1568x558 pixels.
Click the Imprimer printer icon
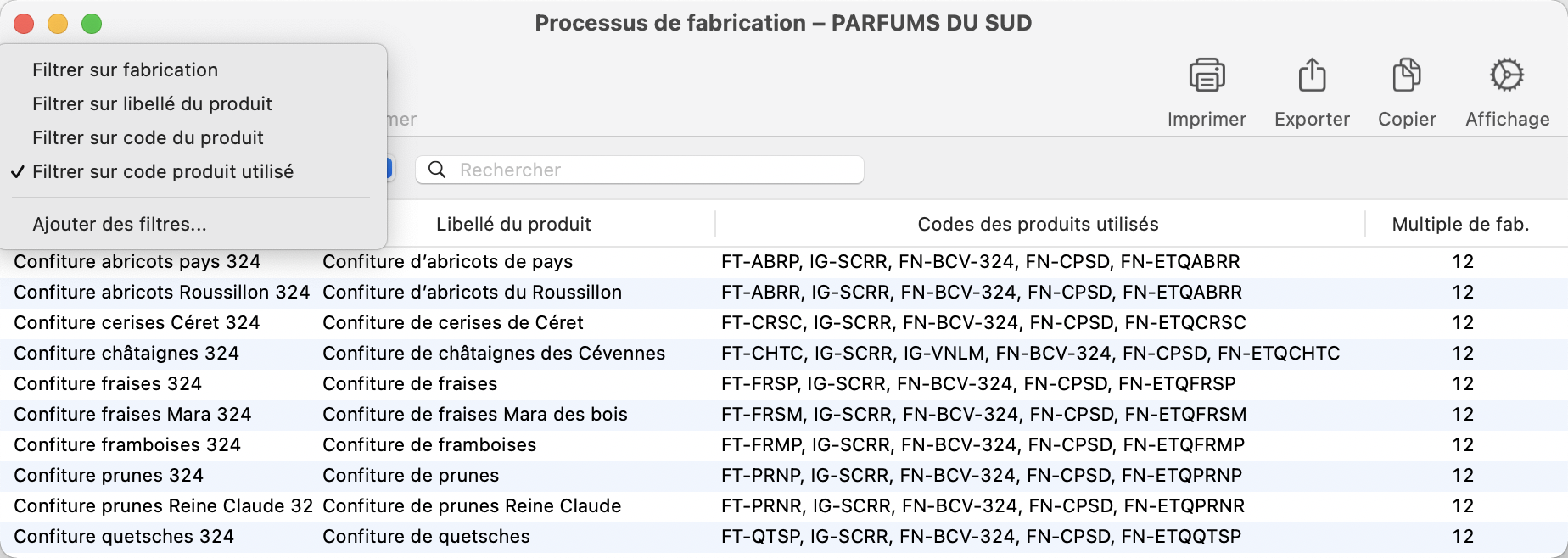coord(1207,75)
